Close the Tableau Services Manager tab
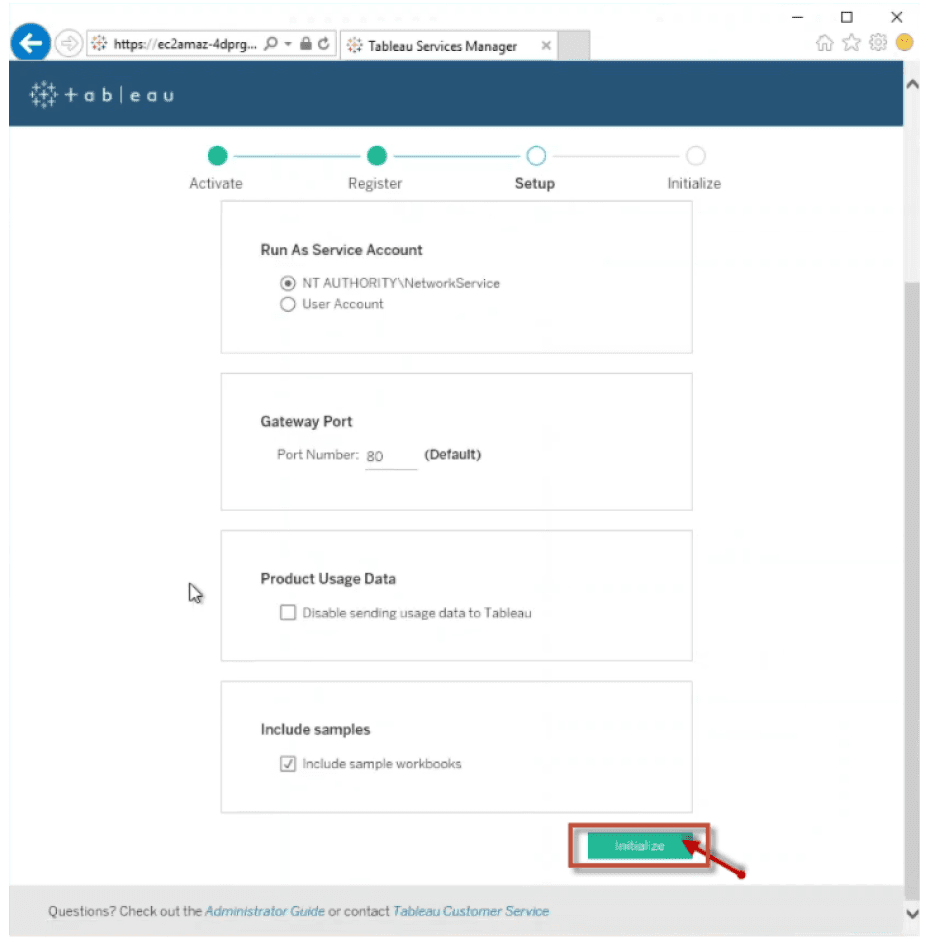Screen dimensions: 926x950 coord(546,45)
